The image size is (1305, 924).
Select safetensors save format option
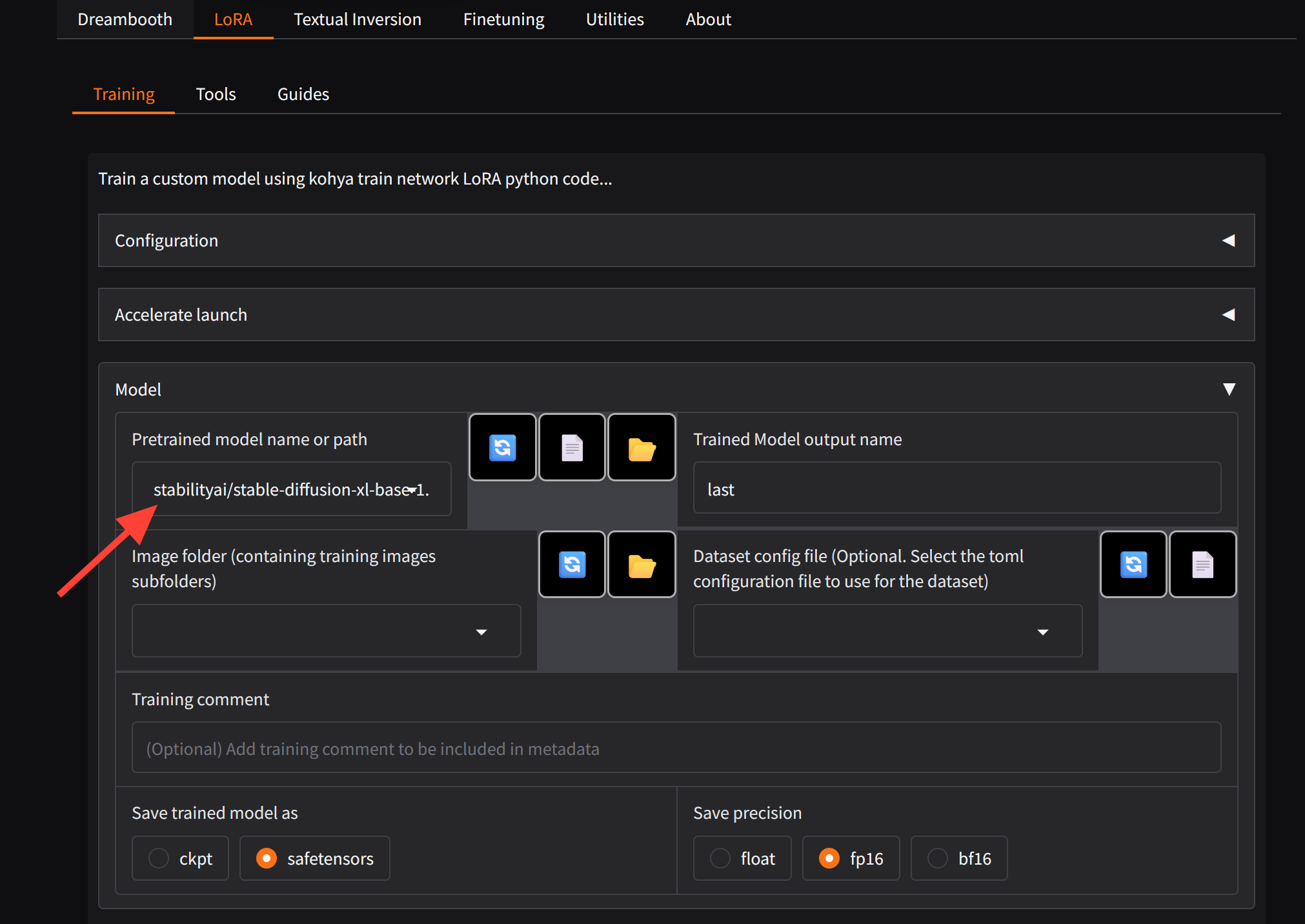pos(267,858)
